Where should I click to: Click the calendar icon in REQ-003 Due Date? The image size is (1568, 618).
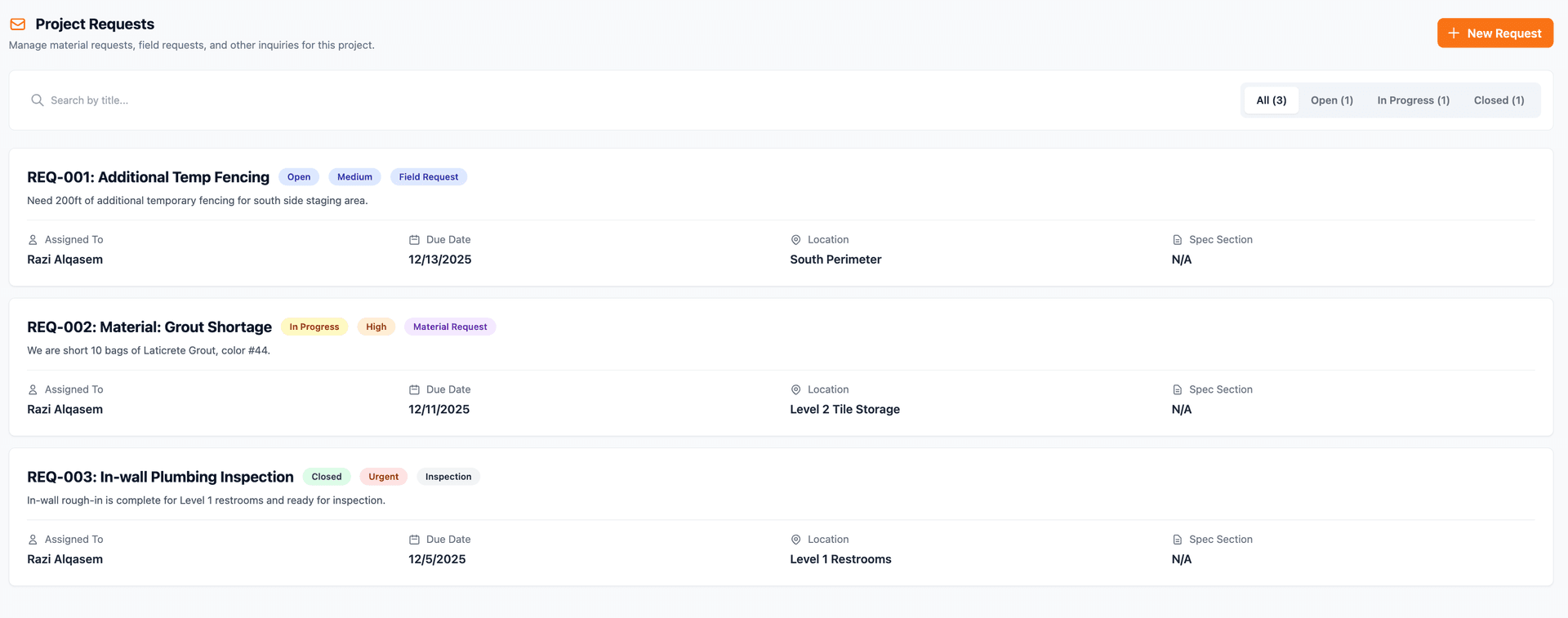(x=414, y=540)
